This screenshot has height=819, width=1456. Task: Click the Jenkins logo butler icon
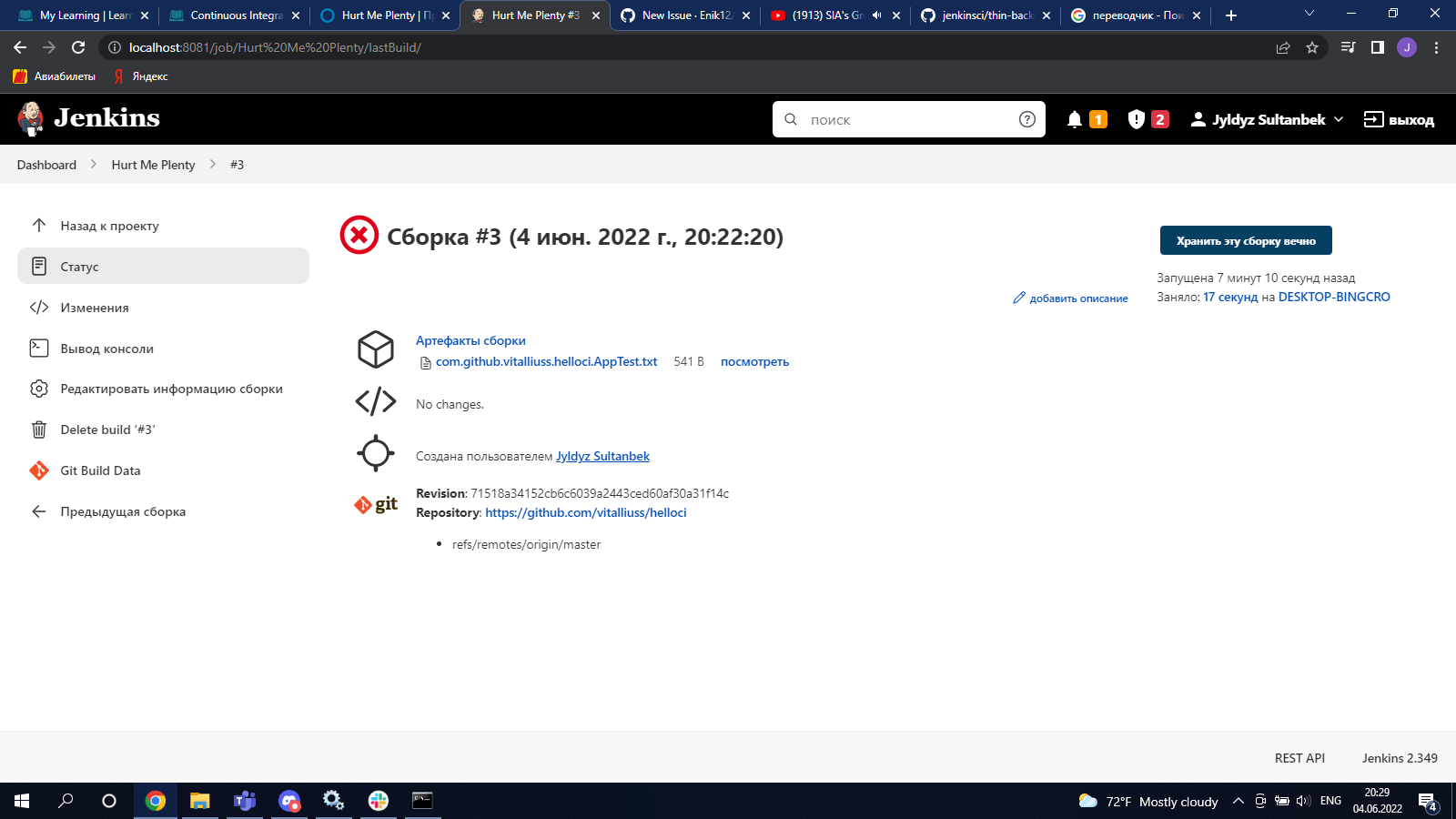[x=31, y=118]
